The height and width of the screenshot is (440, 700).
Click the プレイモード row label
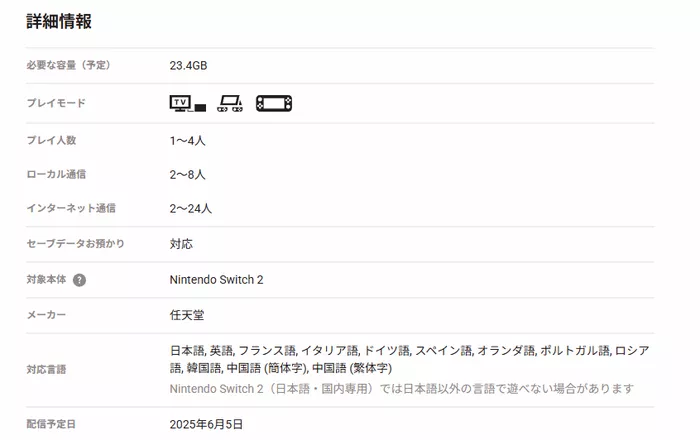[x=55, y=103]
